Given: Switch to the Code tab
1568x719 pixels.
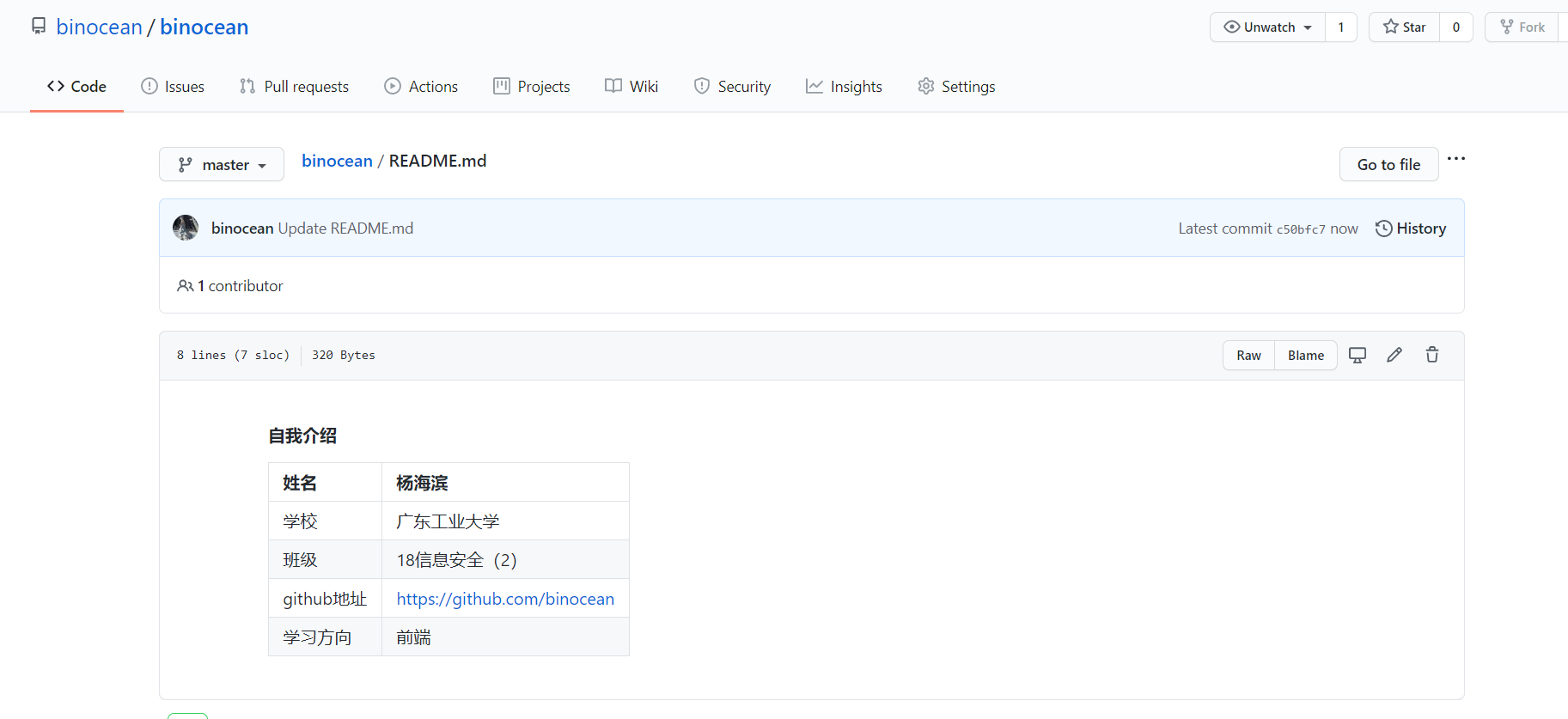Looking at the screenshot, I should click(x=76, y=87).
